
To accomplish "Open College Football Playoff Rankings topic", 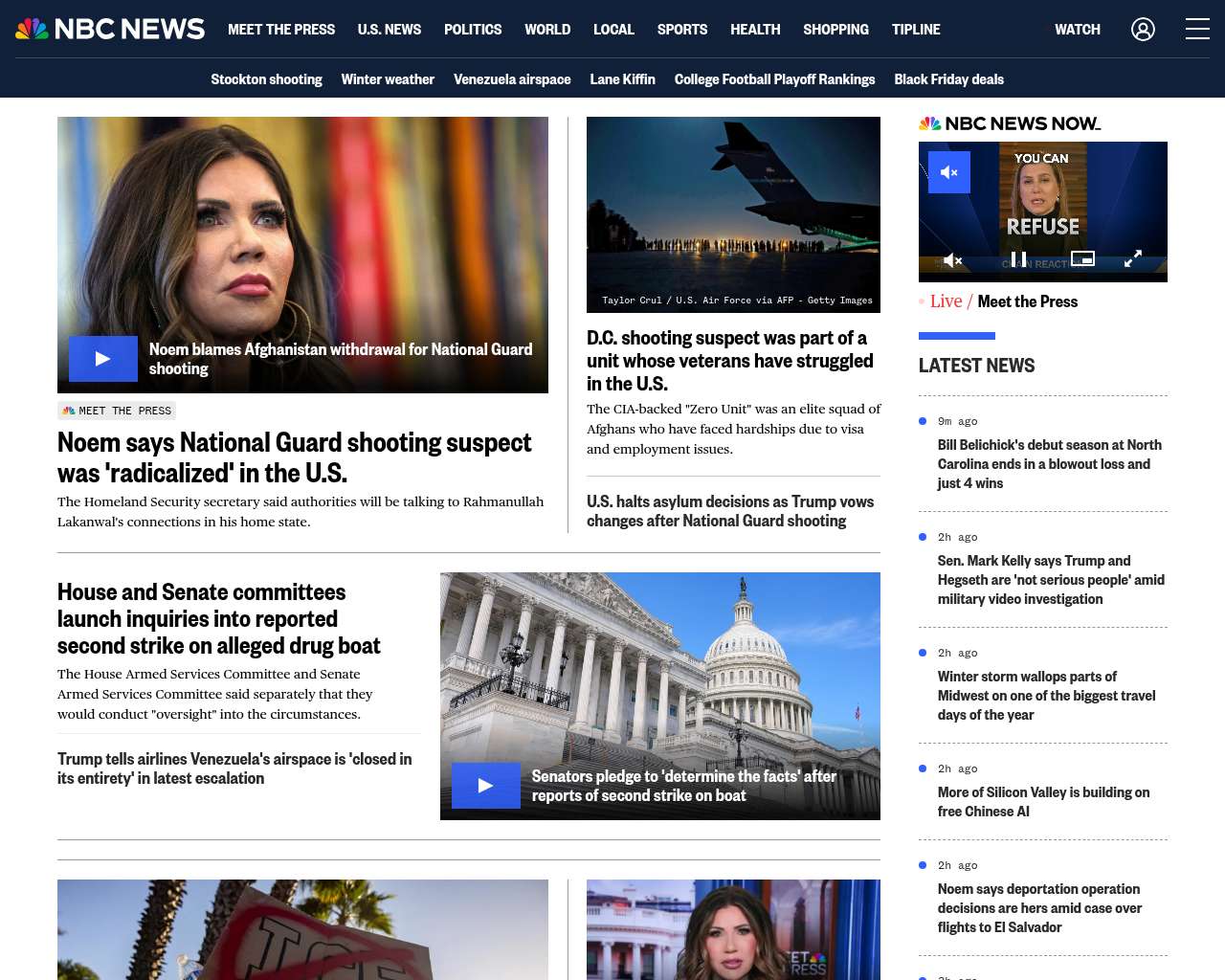I will point(774,79).
